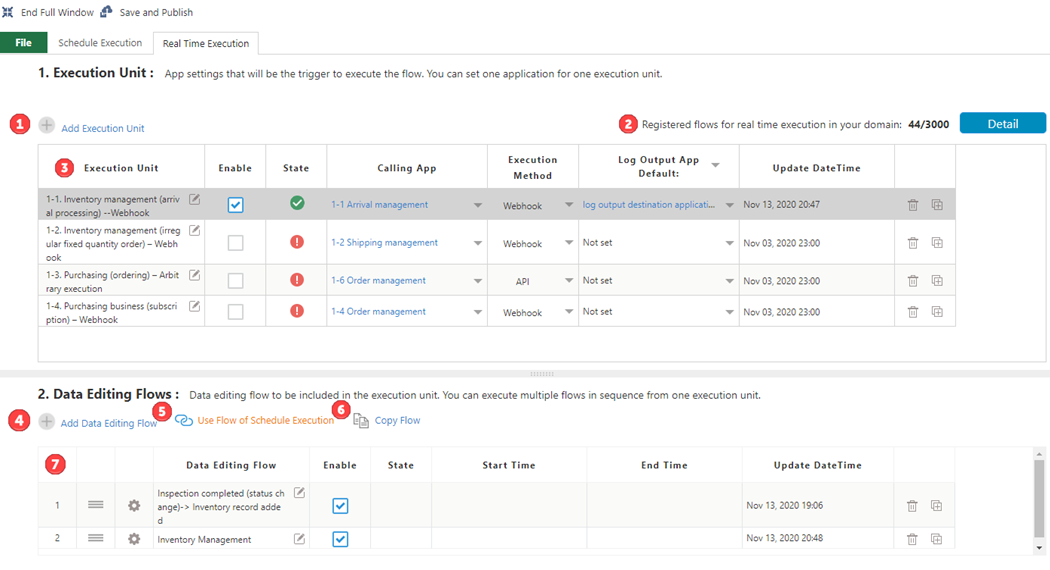Screen dimensions: 1050x570
Task: Open Not set log dropdown for 1-2 row
Action: [x=729, y=243]
